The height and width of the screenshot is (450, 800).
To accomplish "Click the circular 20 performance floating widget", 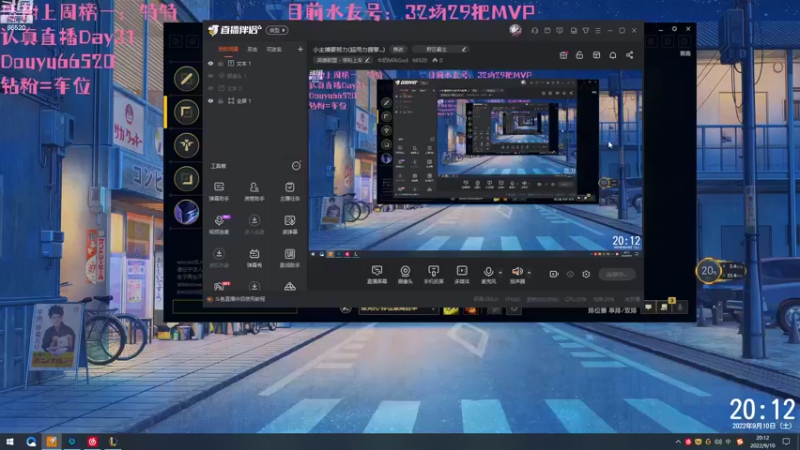I will coord(708,271).
